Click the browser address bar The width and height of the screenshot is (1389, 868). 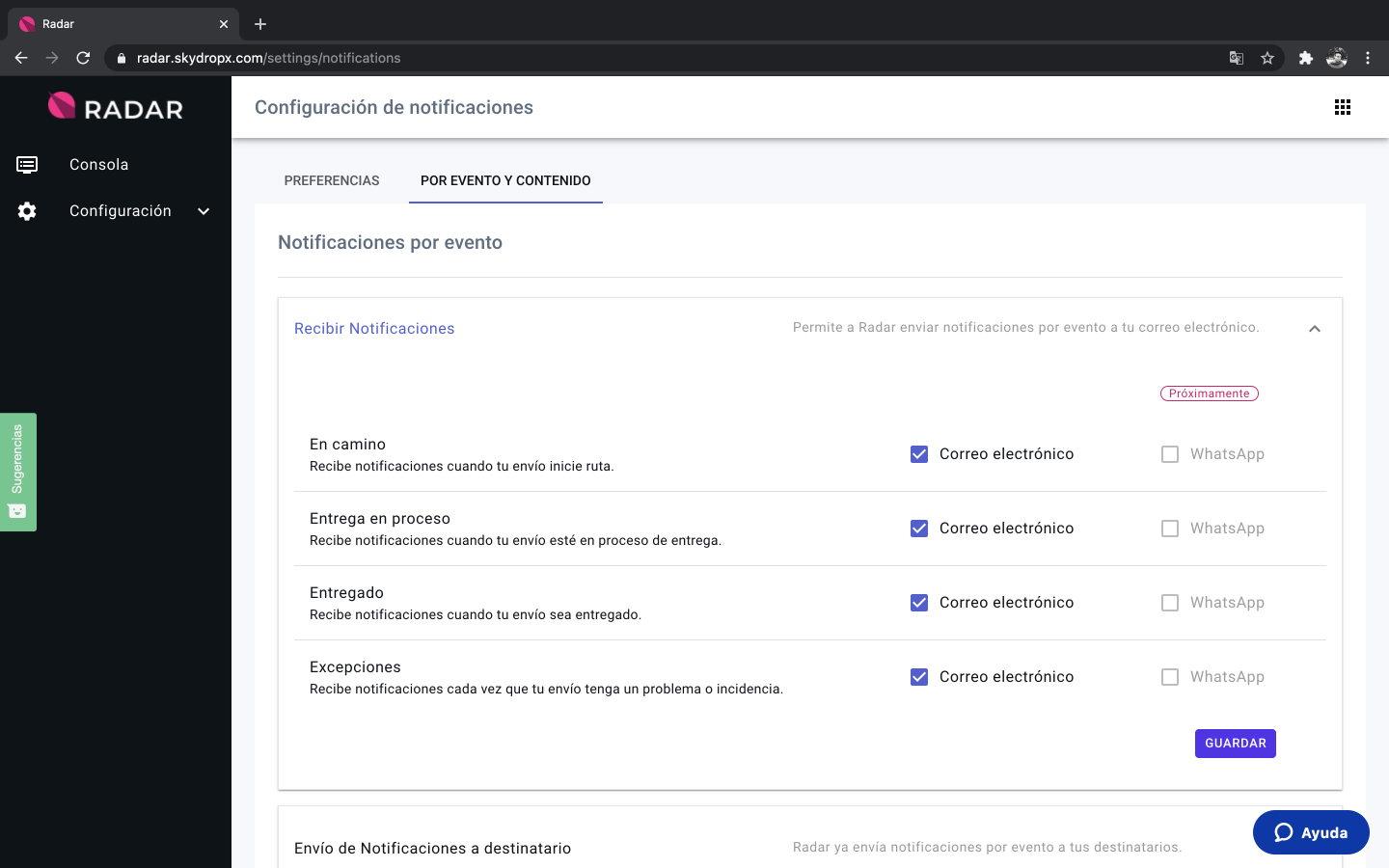tap(579, 58)
